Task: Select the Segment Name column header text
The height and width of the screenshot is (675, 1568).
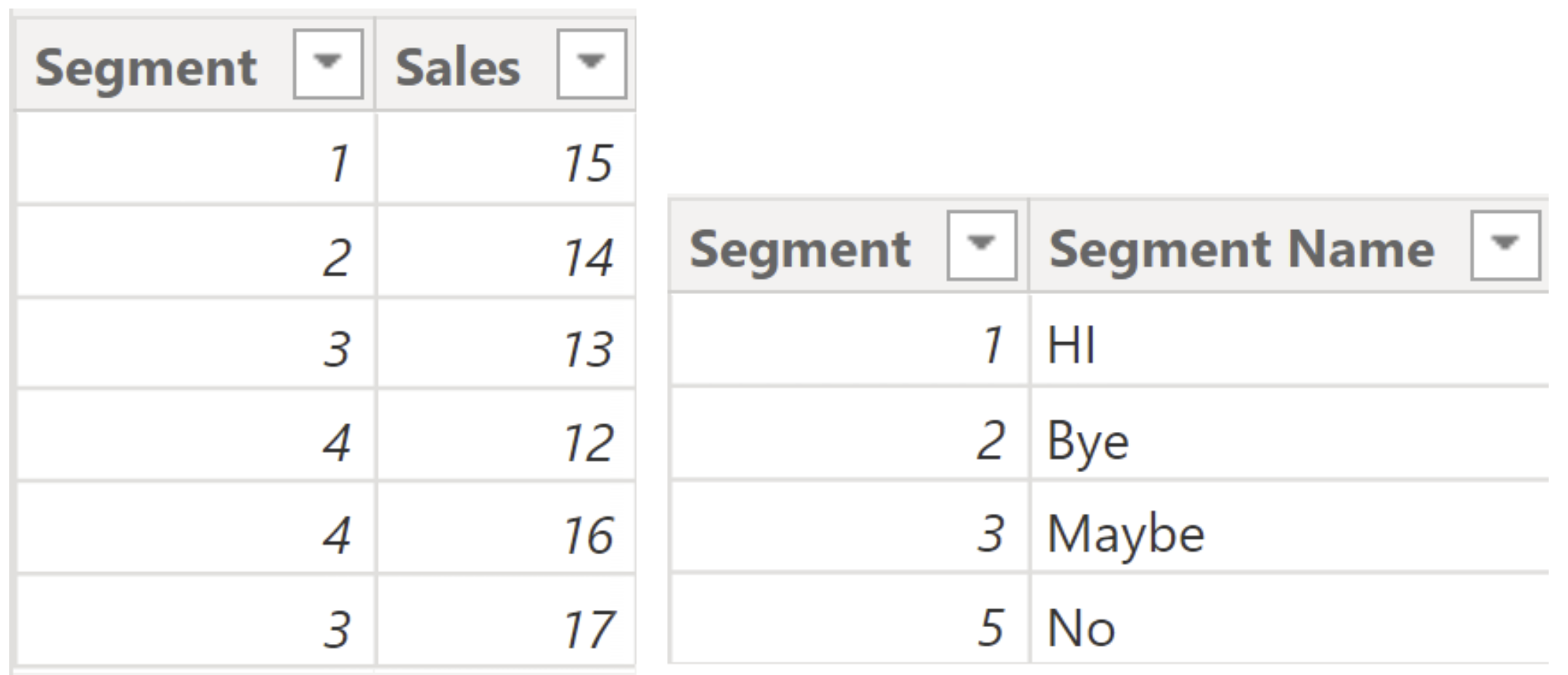Action: 1241,249
